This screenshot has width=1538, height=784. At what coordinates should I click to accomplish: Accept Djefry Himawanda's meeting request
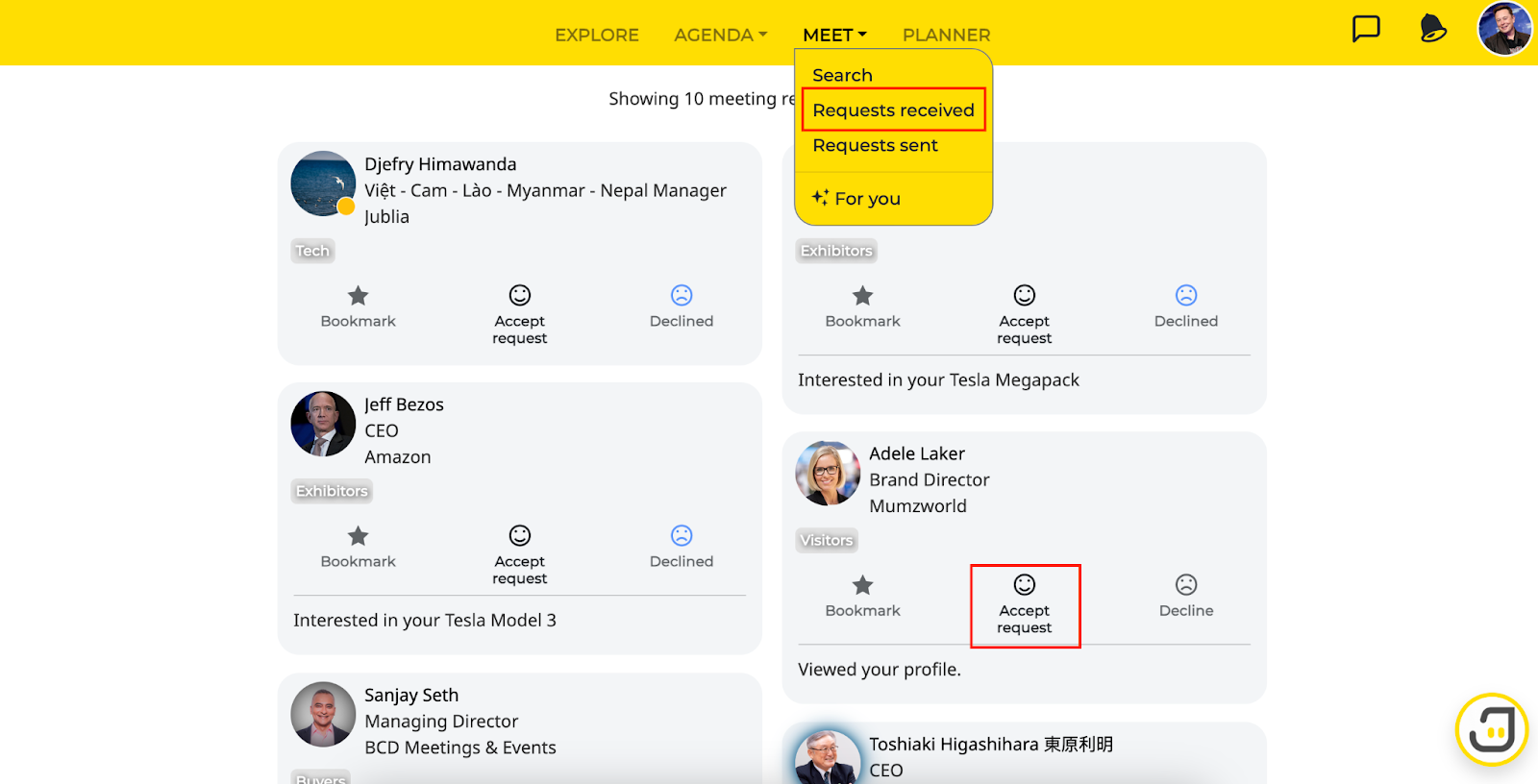520,315
